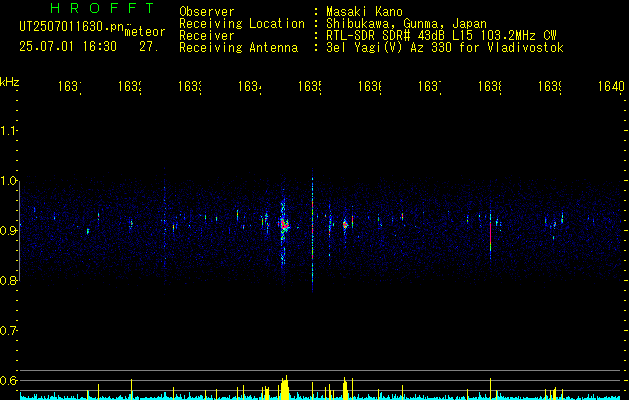Click the 1635 time axis label
Screen dimensions: 629x400
310,86
